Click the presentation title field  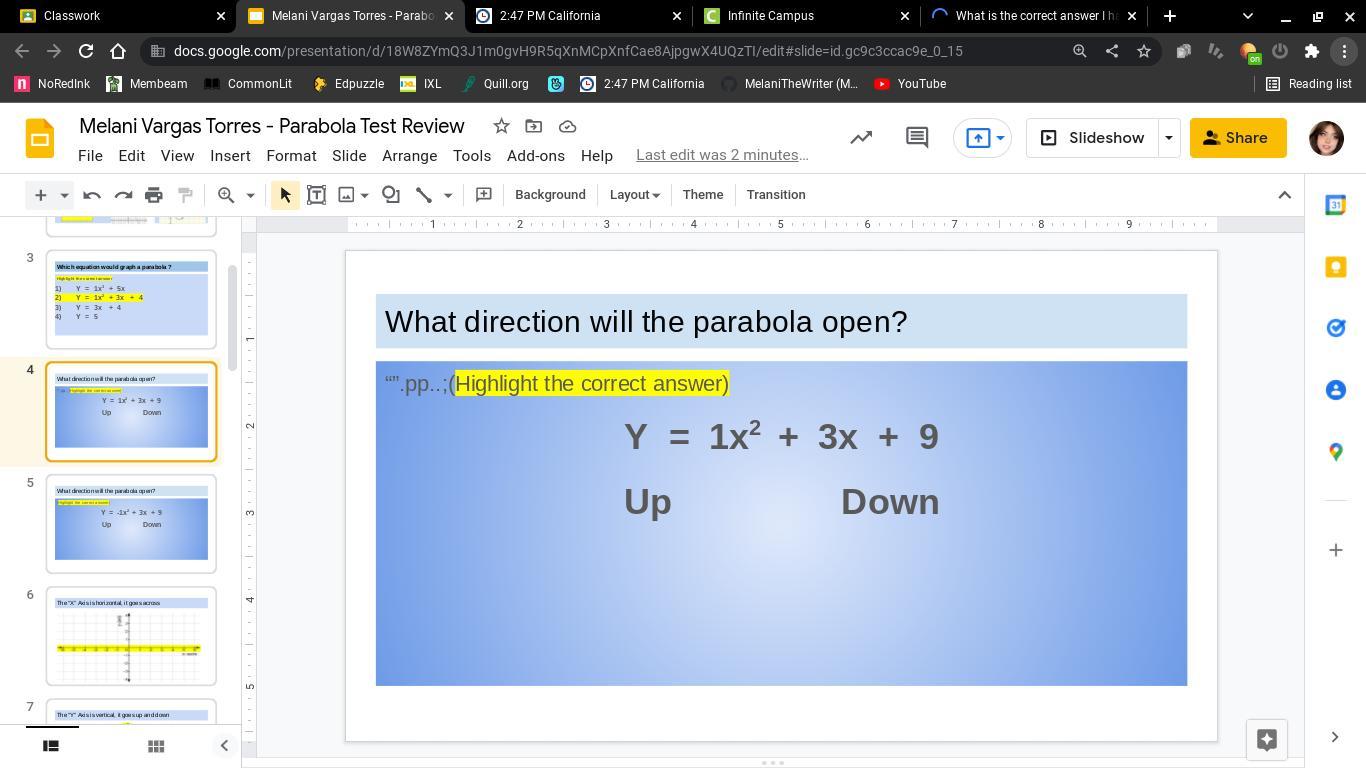point(272,126)
